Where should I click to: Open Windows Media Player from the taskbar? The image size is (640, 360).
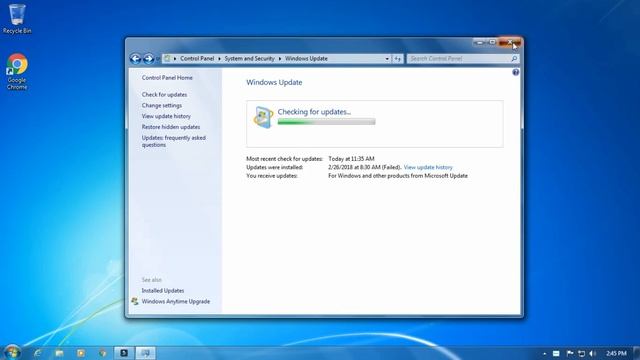click(x=81, y=353)
